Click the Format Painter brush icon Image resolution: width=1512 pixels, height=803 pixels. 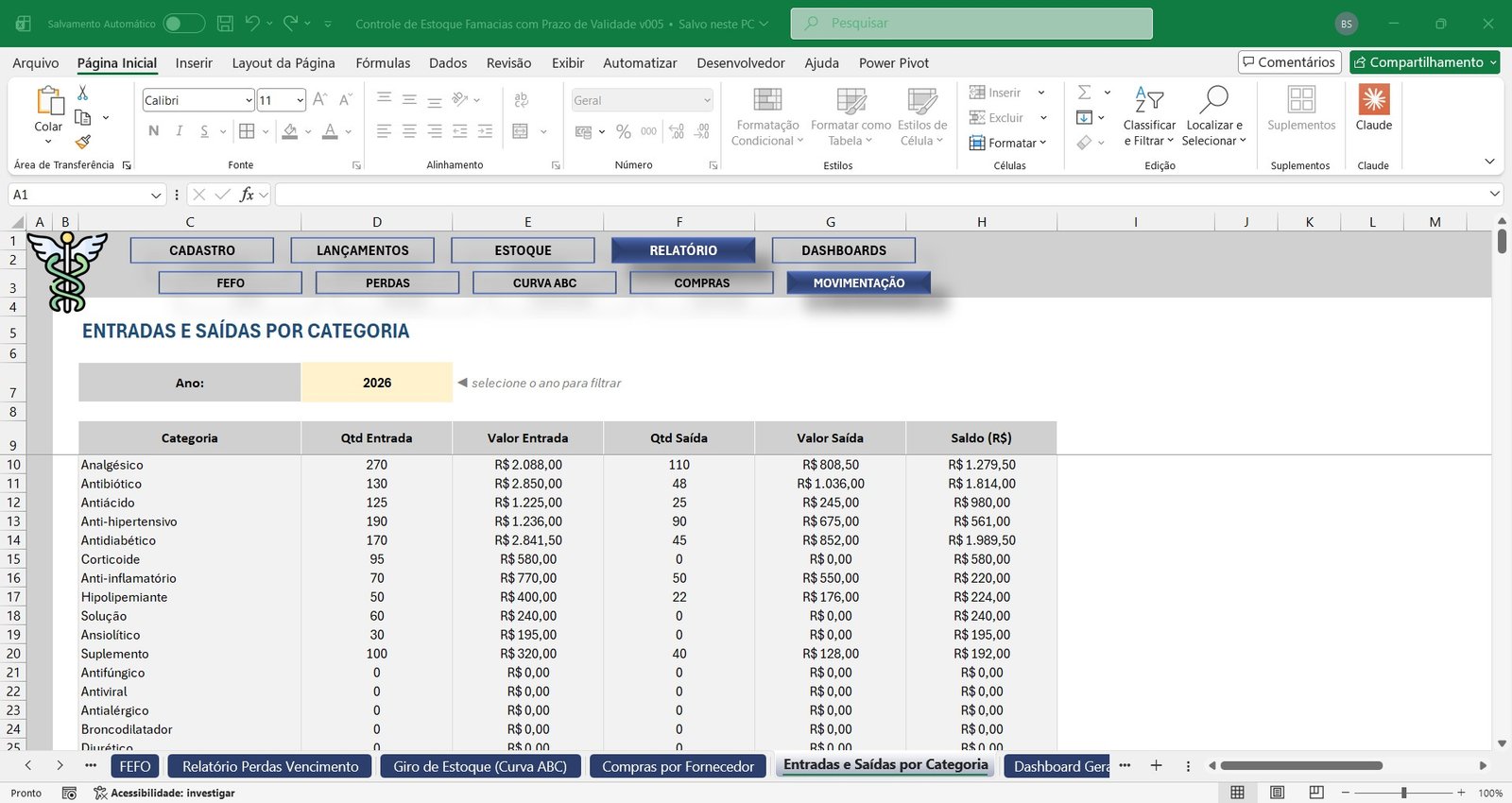[x=83, y=142]
